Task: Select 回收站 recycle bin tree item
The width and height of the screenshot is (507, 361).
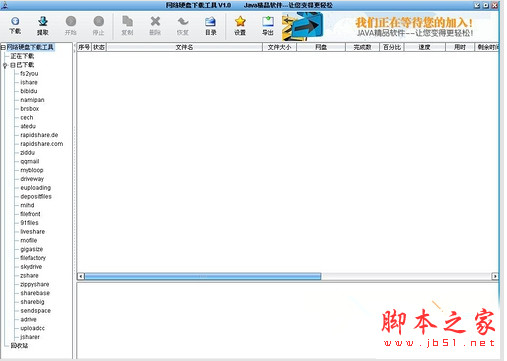Action: pos(19,346)
